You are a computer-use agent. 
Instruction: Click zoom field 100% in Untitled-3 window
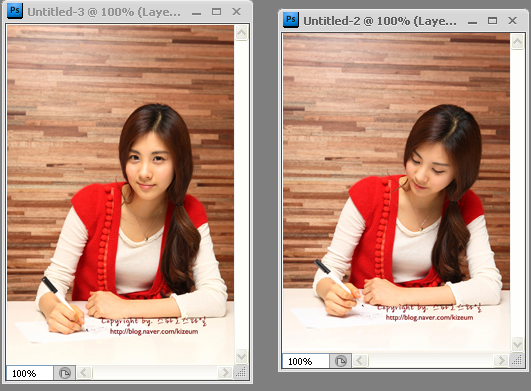pyautogui.click(x=30, y=373)
